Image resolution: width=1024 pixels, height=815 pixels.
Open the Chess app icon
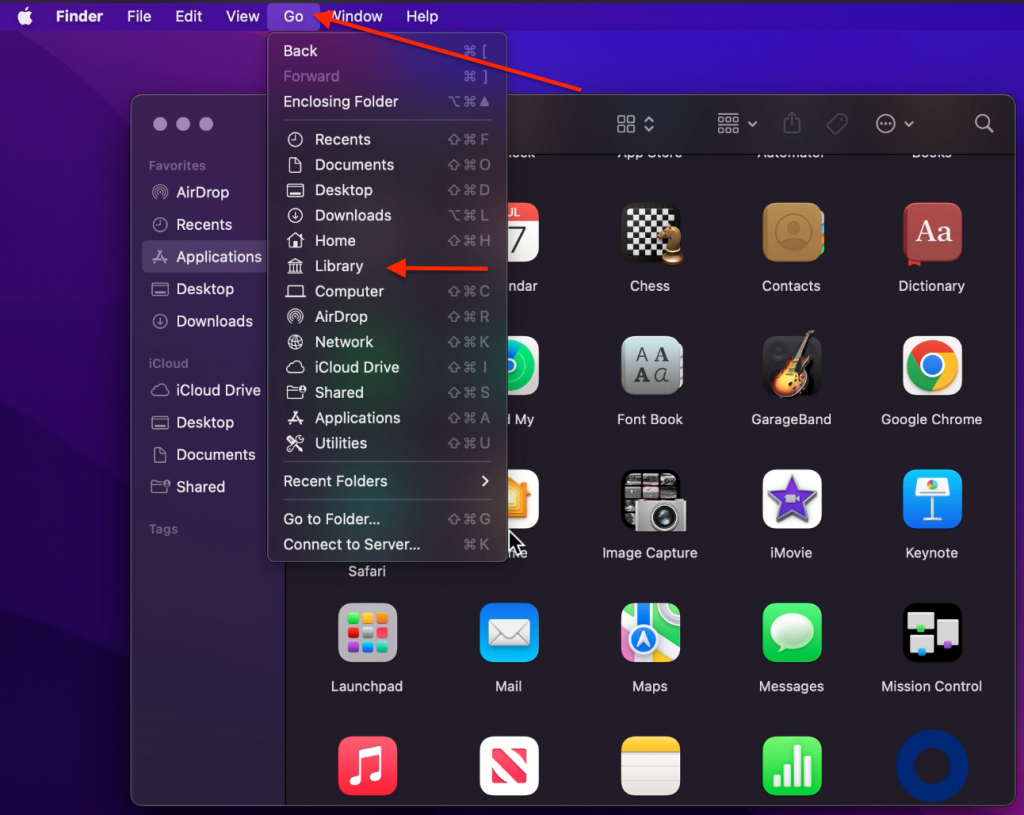(650, 234)
